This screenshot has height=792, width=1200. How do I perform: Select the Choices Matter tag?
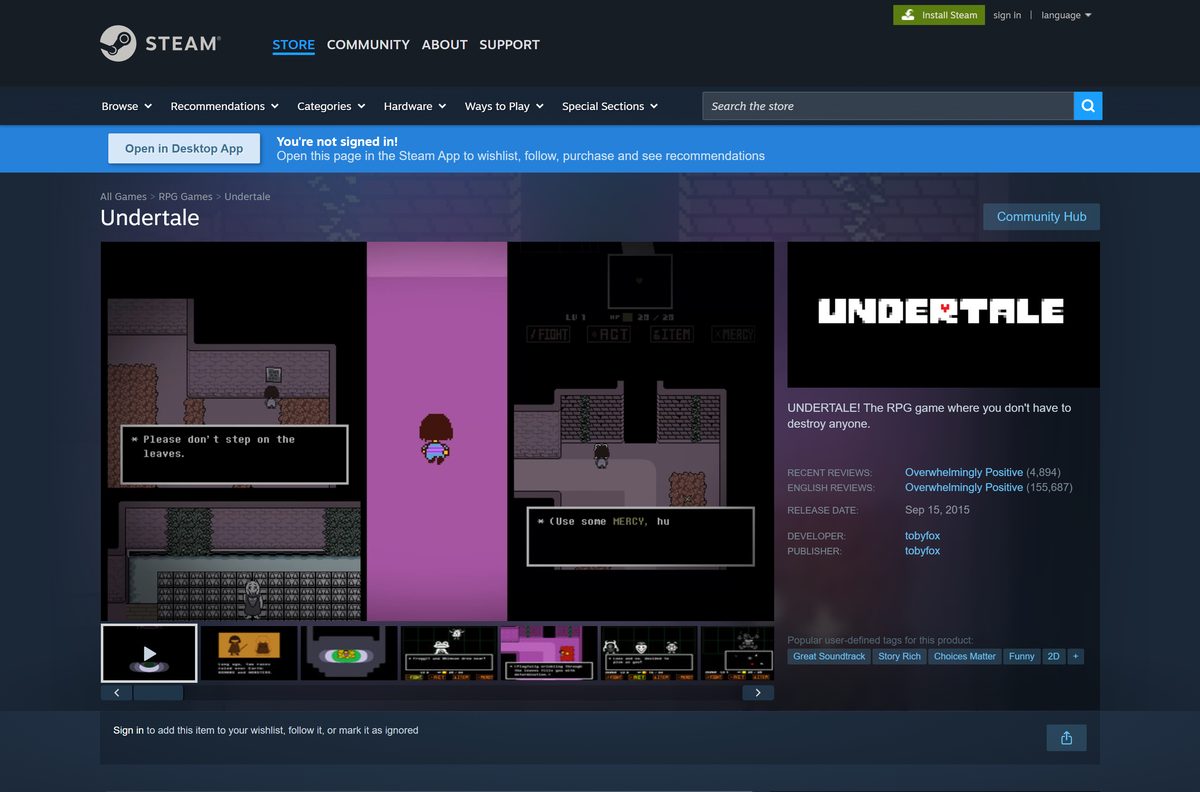point(965,656)
